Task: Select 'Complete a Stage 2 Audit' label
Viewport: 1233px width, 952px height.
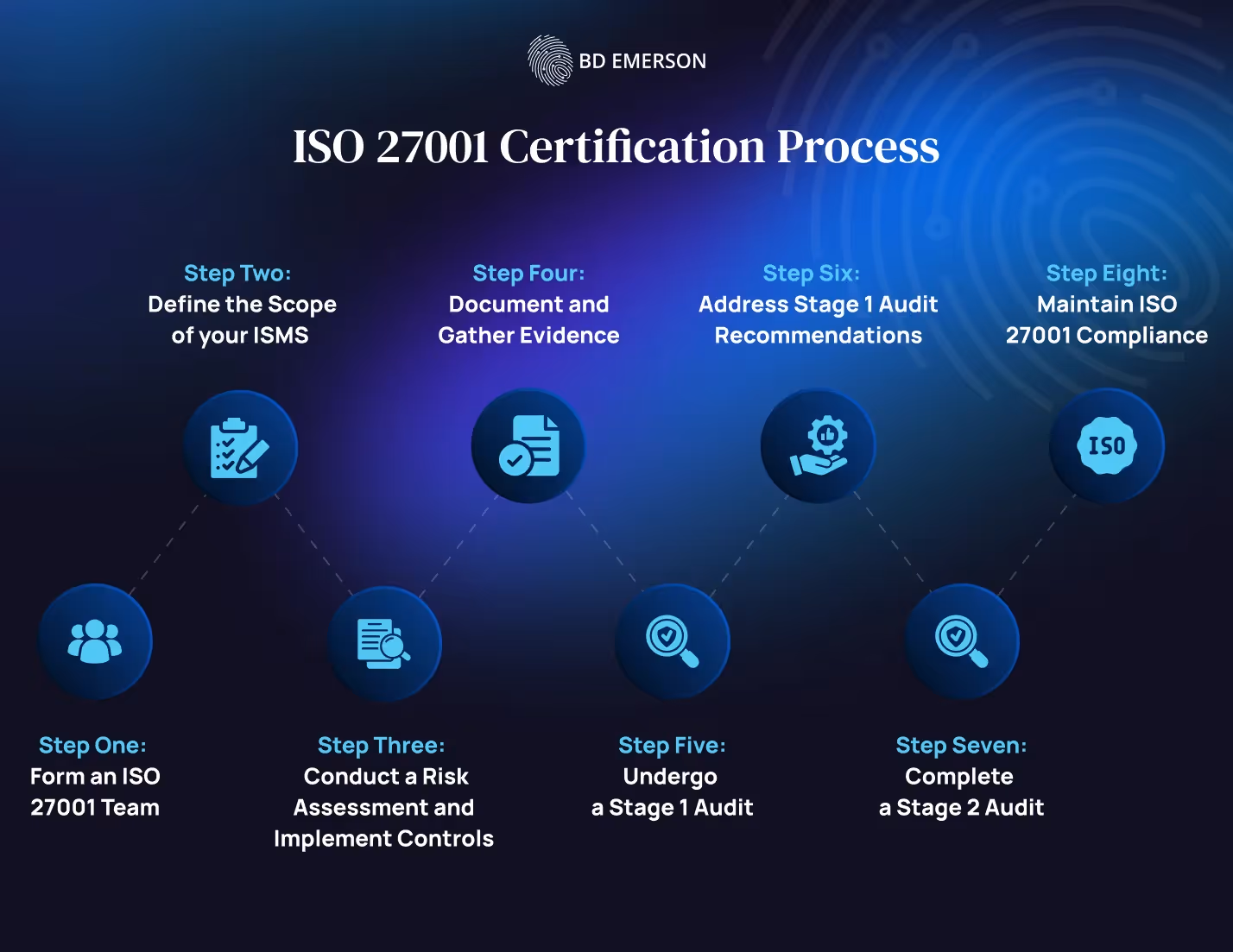Action: pos(960,791)
